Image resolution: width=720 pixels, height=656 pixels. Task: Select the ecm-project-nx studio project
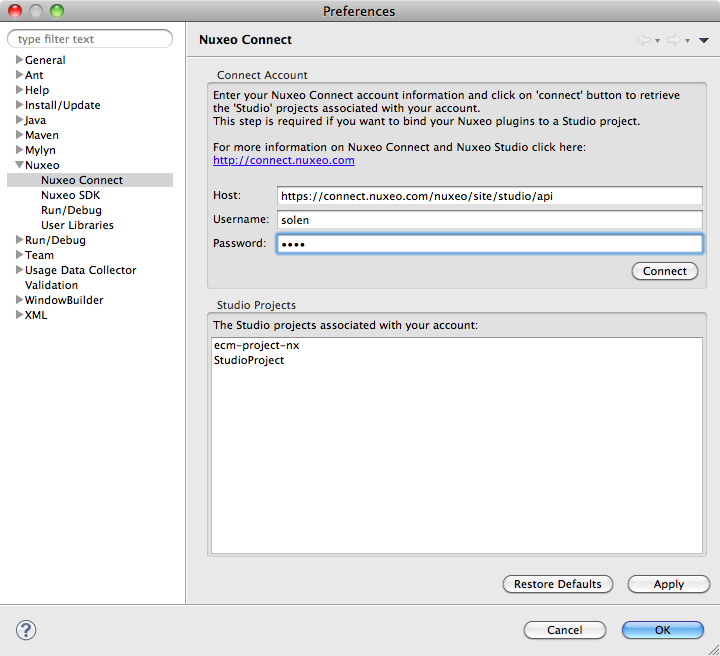click(257, 345)
